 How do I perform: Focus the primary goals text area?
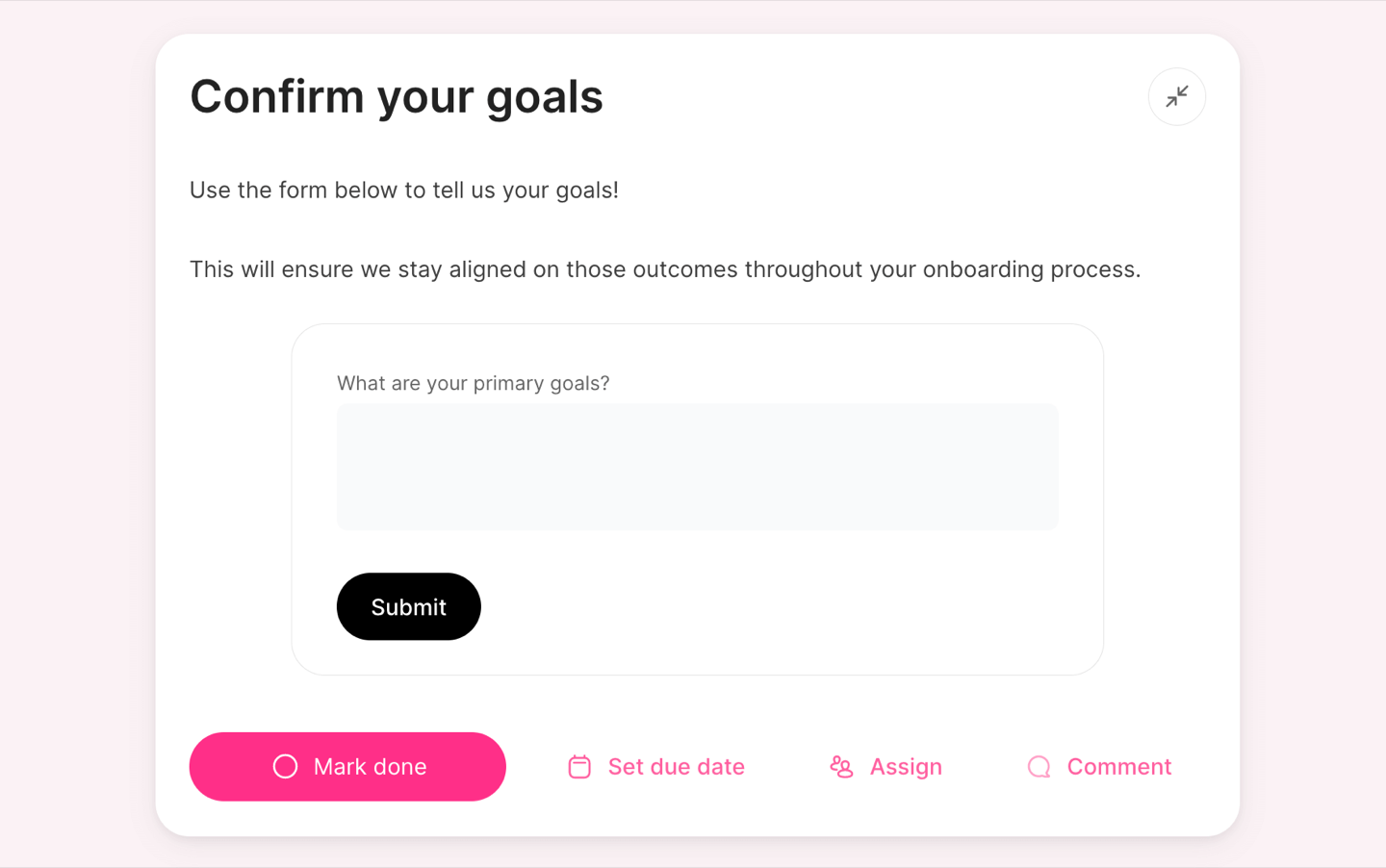[697, 467]
